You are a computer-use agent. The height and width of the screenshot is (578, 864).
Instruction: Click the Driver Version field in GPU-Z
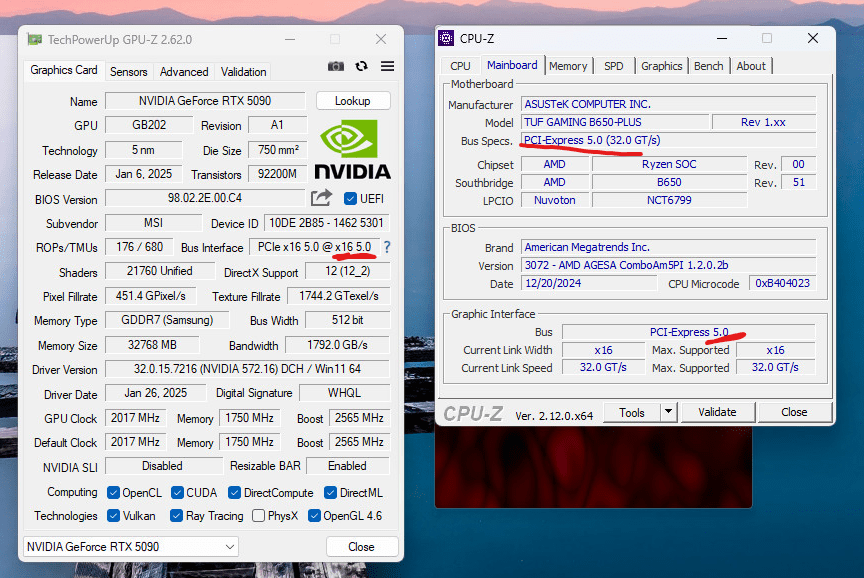[x=247, y=369]
